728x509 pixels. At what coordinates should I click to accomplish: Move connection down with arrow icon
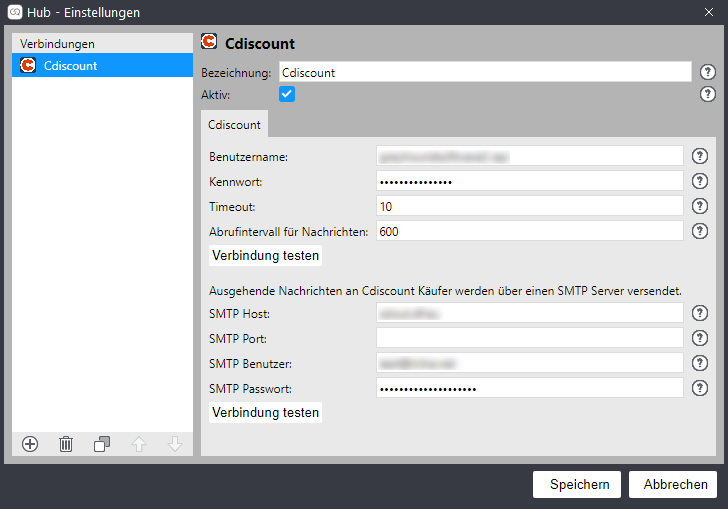point(175,444)
